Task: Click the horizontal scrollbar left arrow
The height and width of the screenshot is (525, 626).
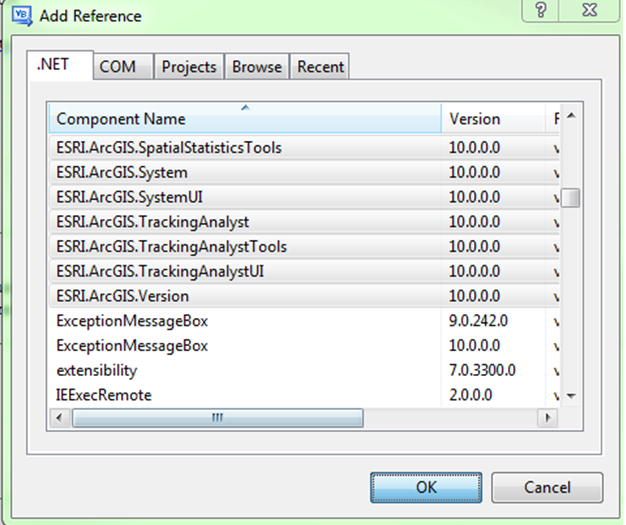Action: pos(59,418)
